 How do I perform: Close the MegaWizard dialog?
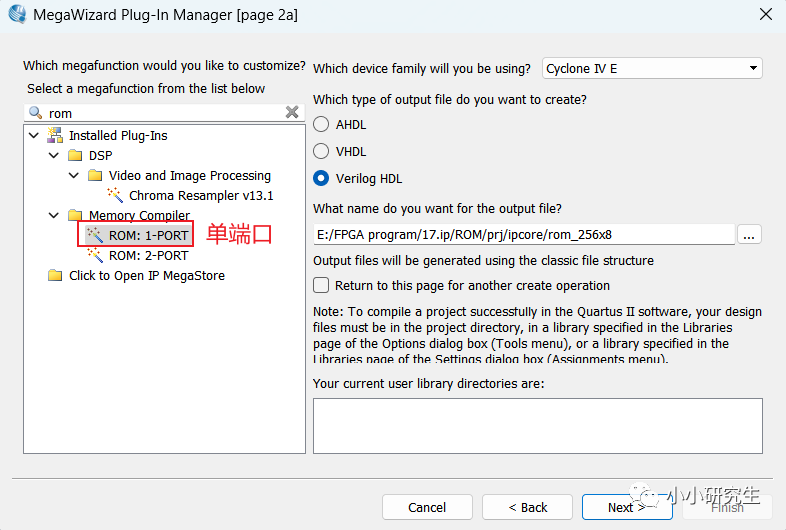[766, 14]
